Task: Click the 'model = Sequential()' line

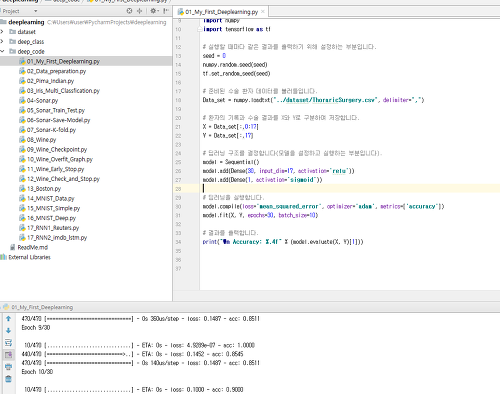Action: coord(231,162)
